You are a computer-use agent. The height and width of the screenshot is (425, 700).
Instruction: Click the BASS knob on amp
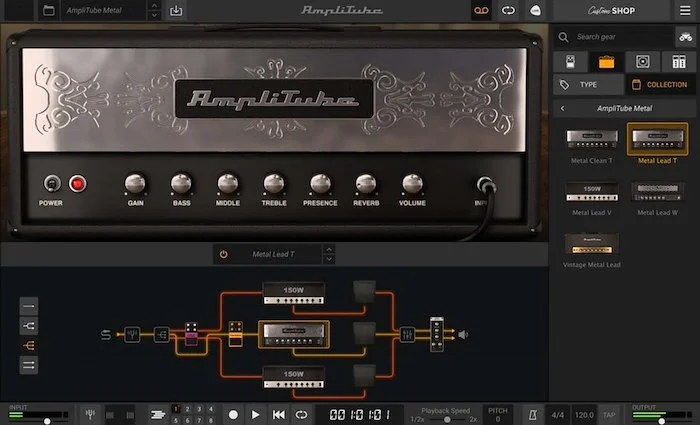181,183
